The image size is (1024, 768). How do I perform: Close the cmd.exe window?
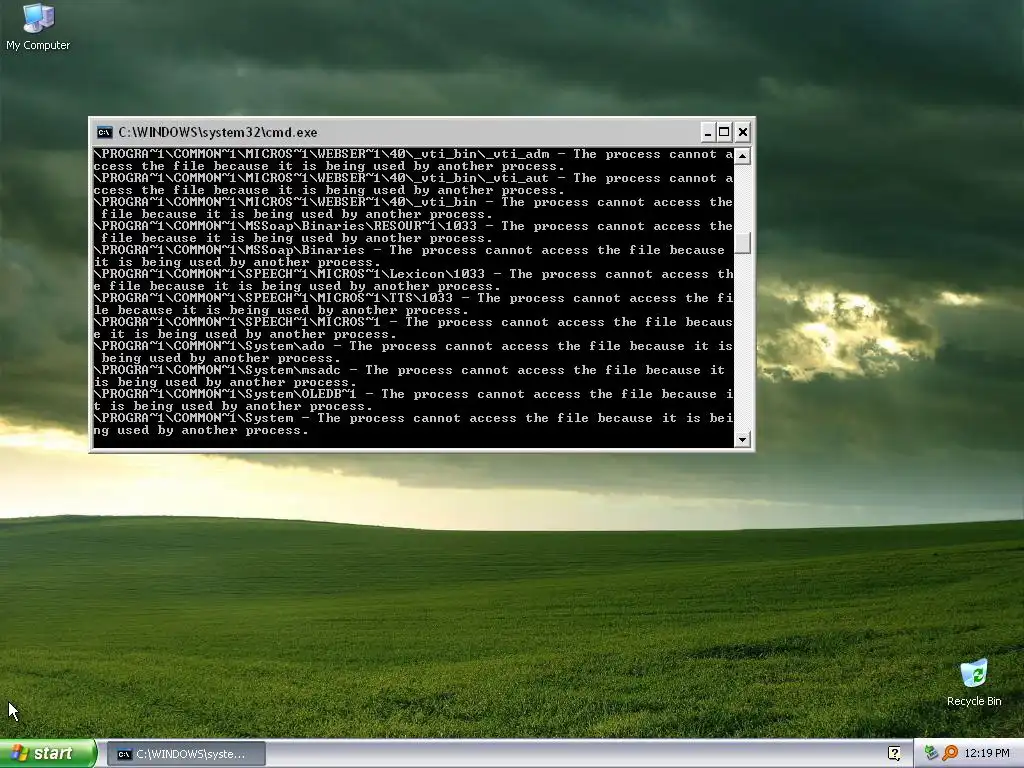743,133
